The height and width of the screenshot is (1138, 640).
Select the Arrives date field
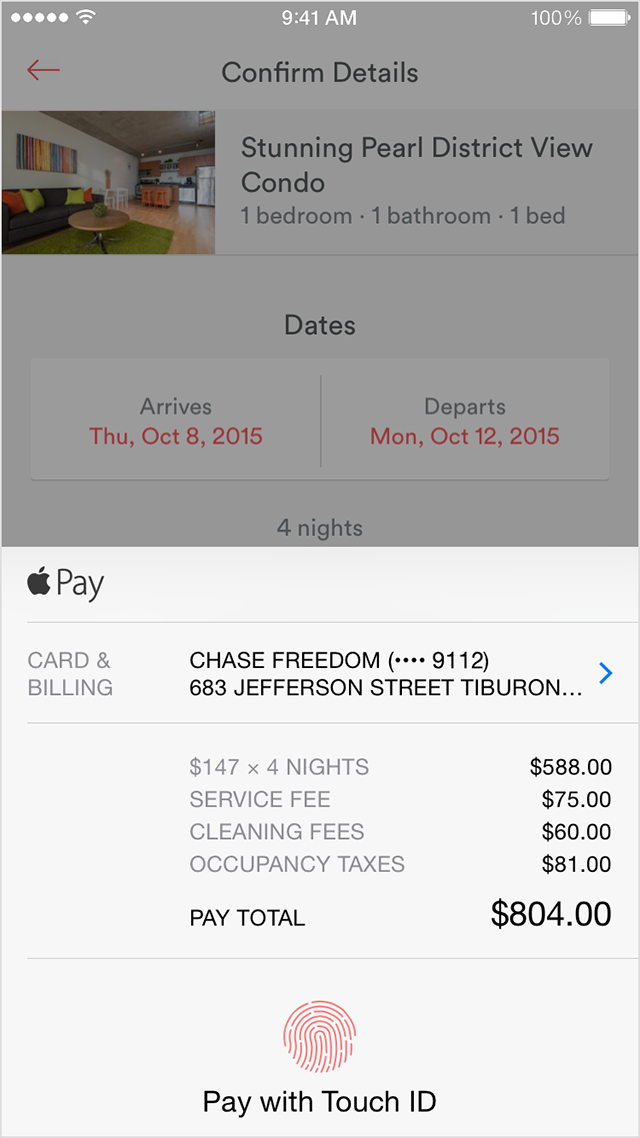coord(176,421)
